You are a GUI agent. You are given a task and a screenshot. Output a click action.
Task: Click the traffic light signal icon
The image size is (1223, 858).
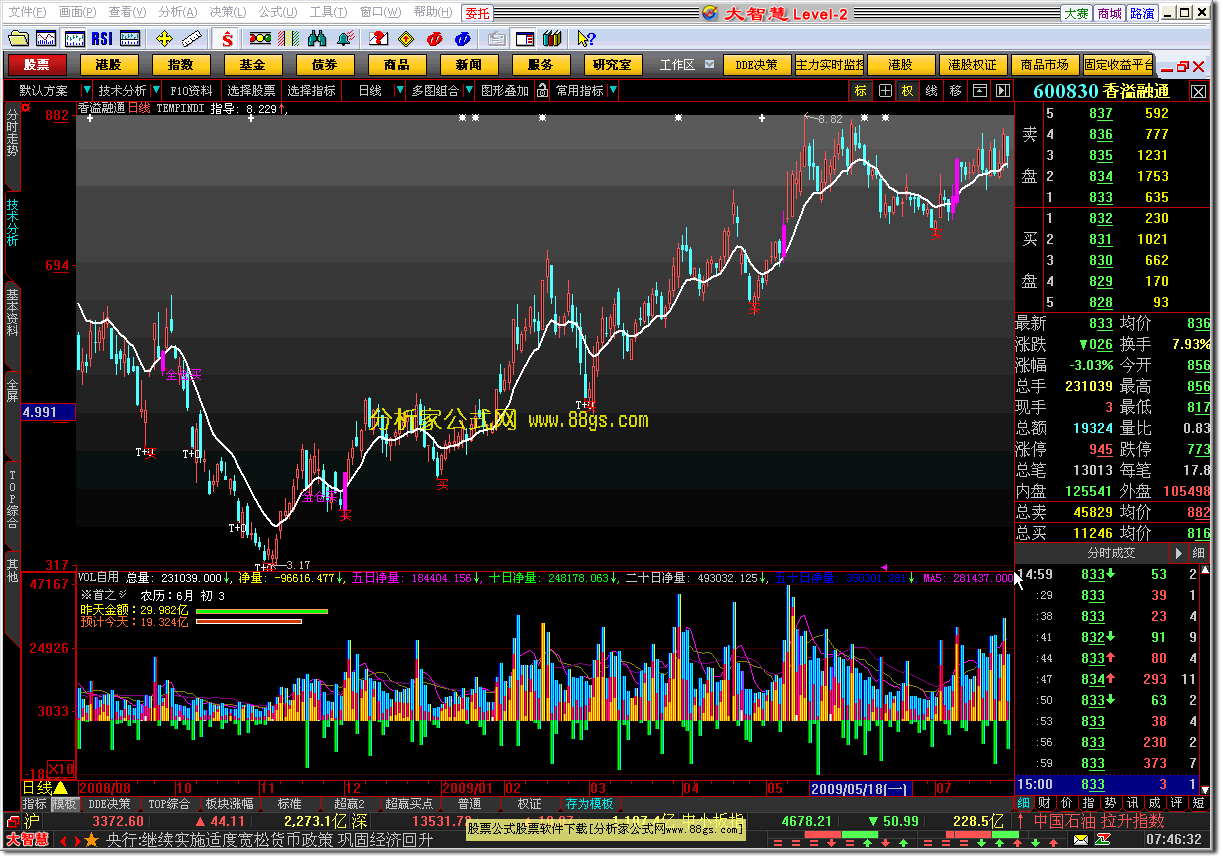click(x=260, y=39)
